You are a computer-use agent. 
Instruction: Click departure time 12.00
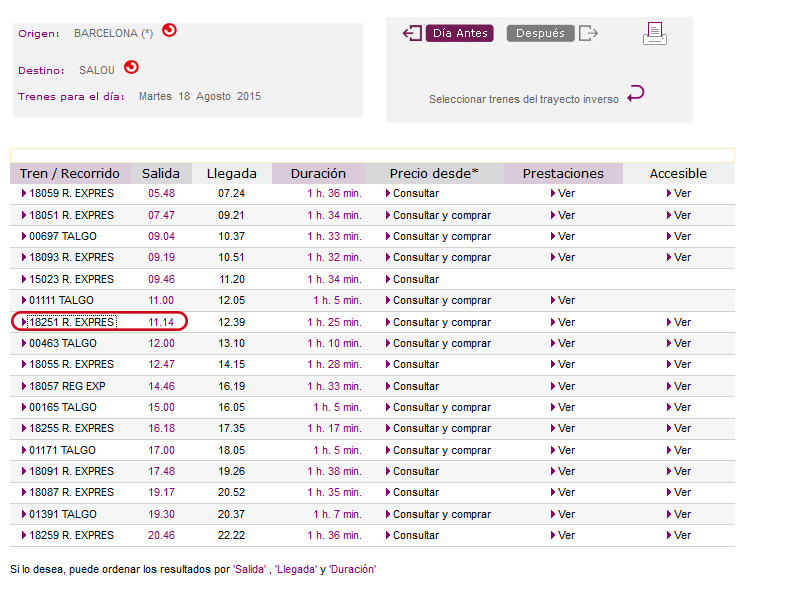click(162, 344)
